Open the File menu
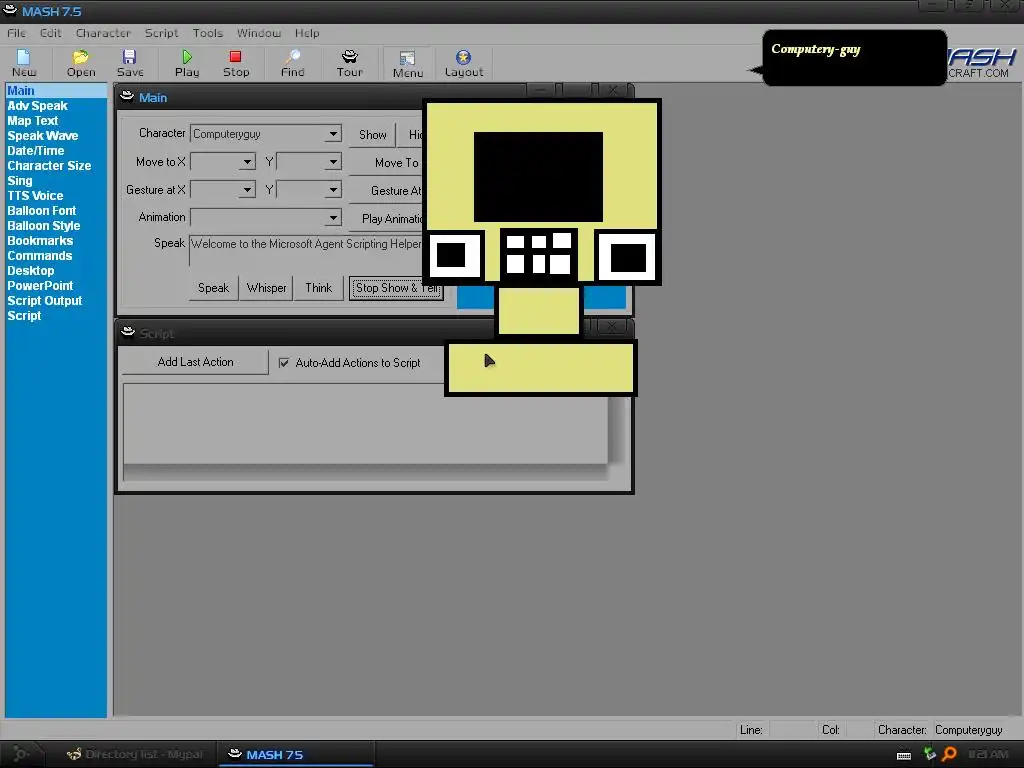This screenshot has height=768, width=1024. pyautogui.click(x=16, y=33)
